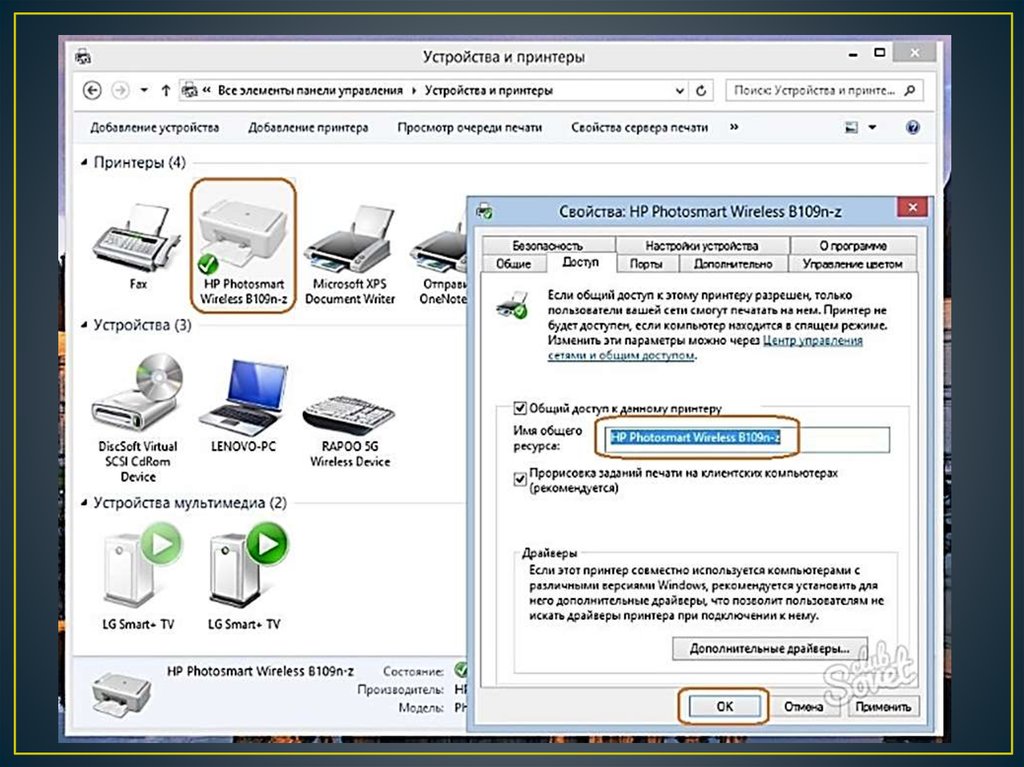This screenshot has height=767, width=1024.
Task: Select the LENOVO-PC laptop icon
Action: pyautogui.click(x=243, y=393)
